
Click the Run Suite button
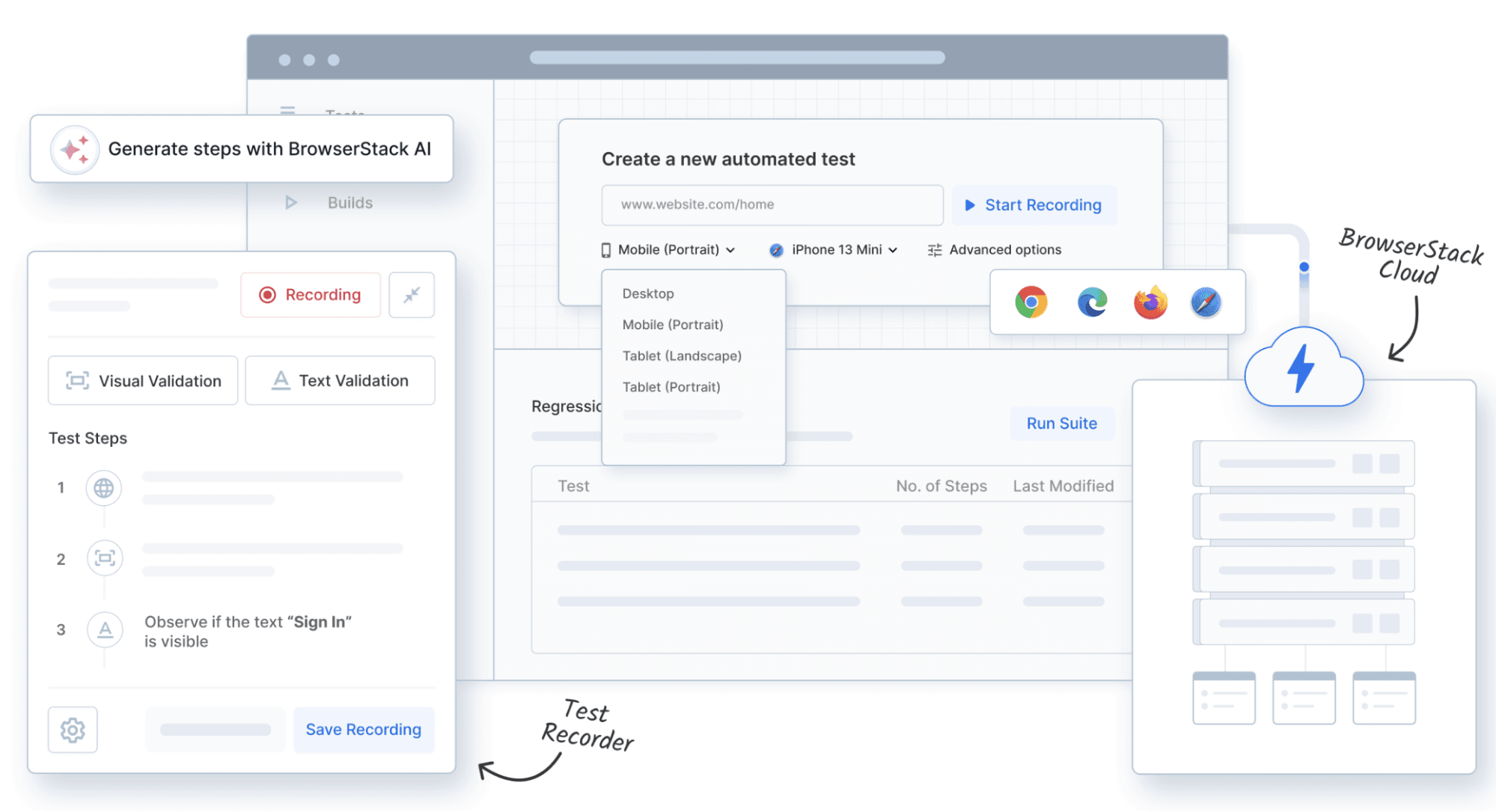pyautogui.click(x=1061, y=424)
